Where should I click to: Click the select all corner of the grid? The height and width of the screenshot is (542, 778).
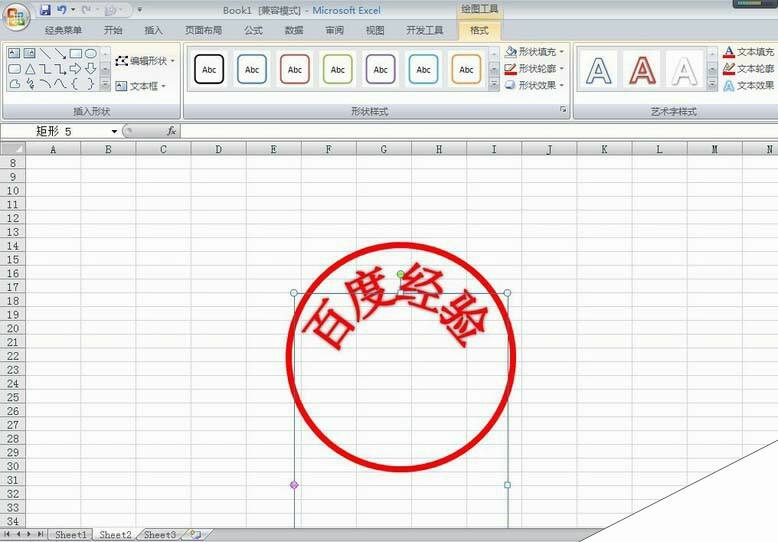pyautogui.click(x=13, y=149)
